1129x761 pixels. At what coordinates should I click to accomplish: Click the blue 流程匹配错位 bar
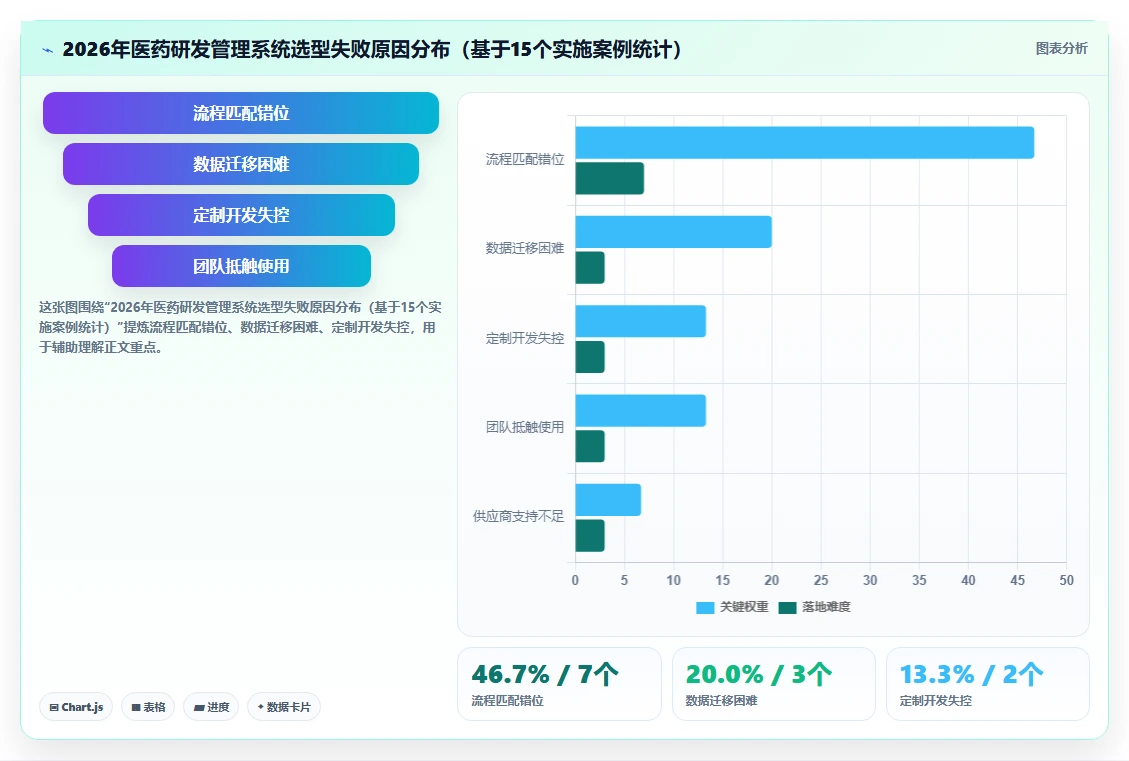[x=804, y=143]
